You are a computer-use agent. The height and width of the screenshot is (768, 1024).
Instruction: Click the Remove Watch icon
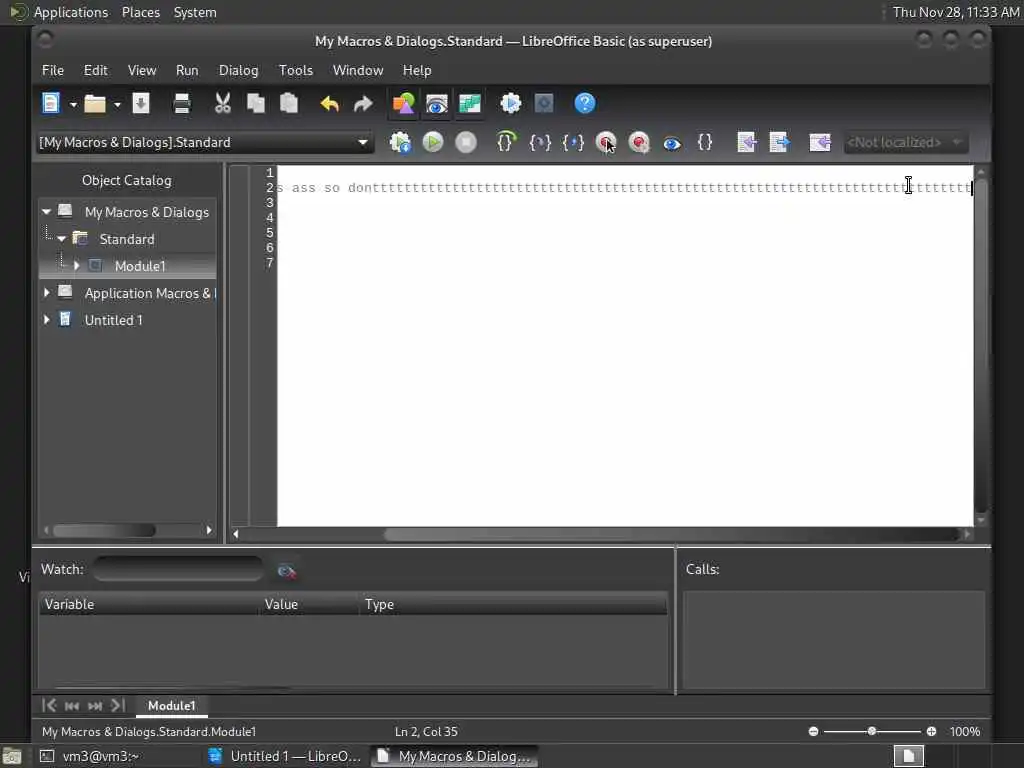(x=286, y=571)
